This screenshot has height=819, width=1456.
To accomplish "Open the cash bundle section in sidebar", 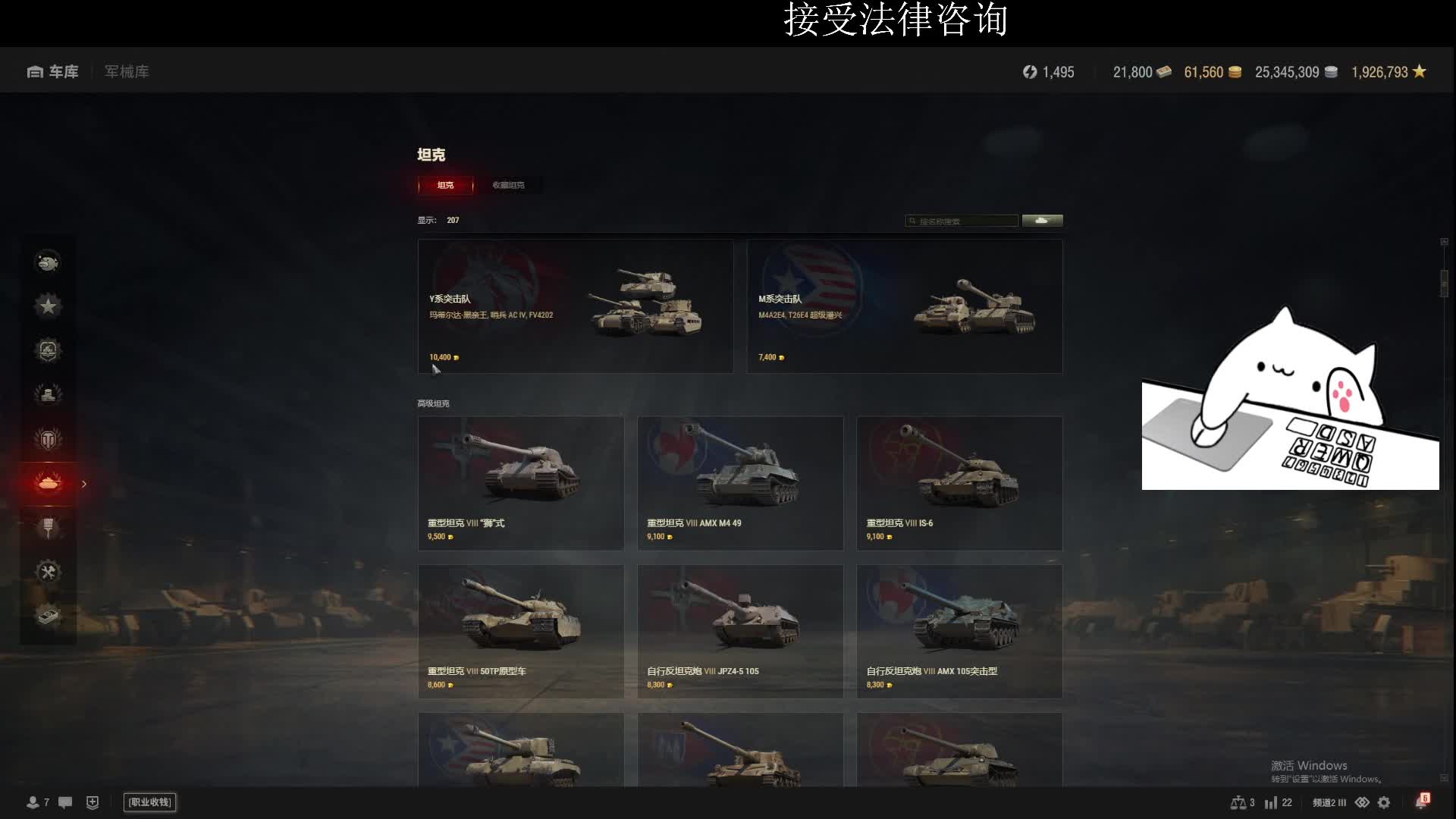I will [x=48, y=616].
